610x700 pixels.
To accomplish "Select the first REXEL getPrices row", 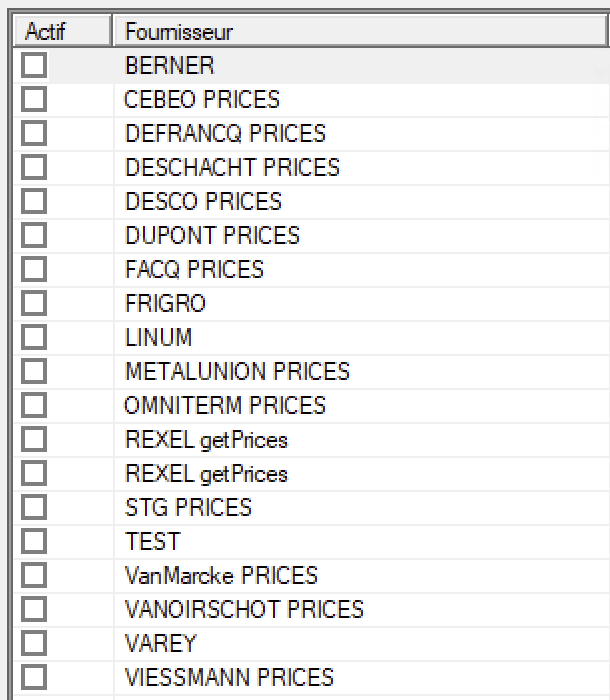I will click(x=311, y=440).
